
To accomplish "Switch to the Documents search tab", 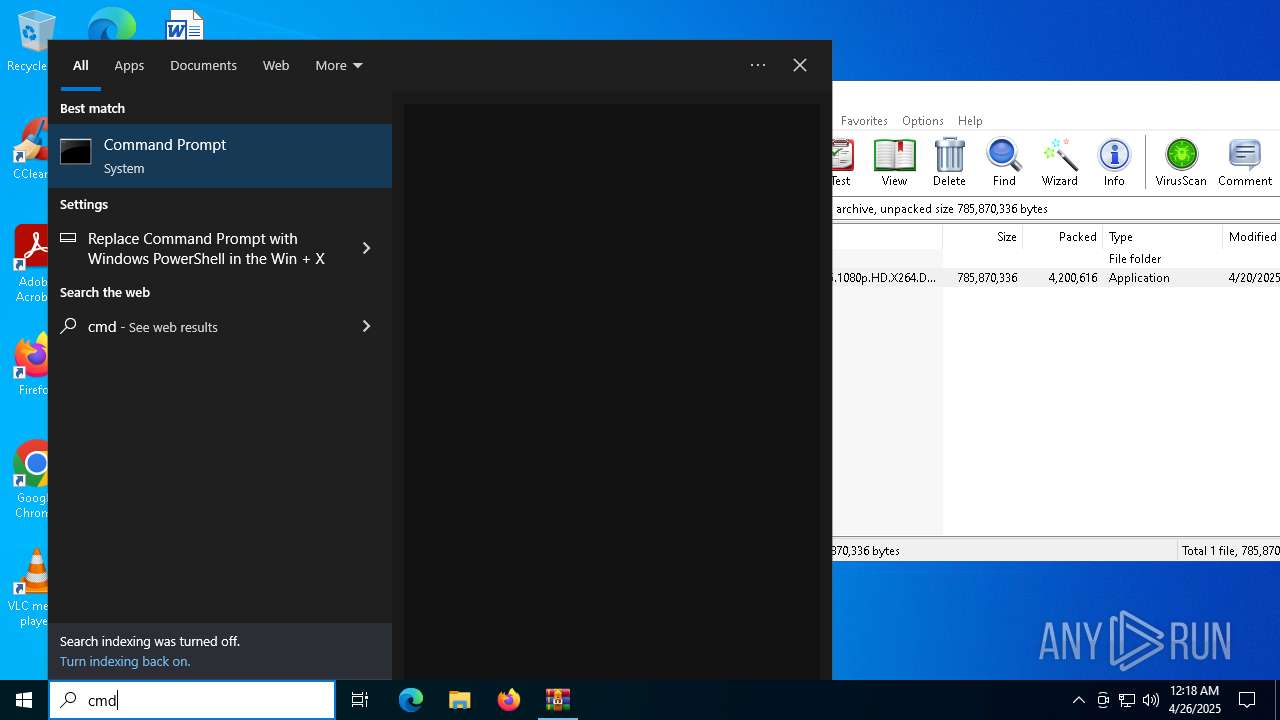I will click(203, 65).
